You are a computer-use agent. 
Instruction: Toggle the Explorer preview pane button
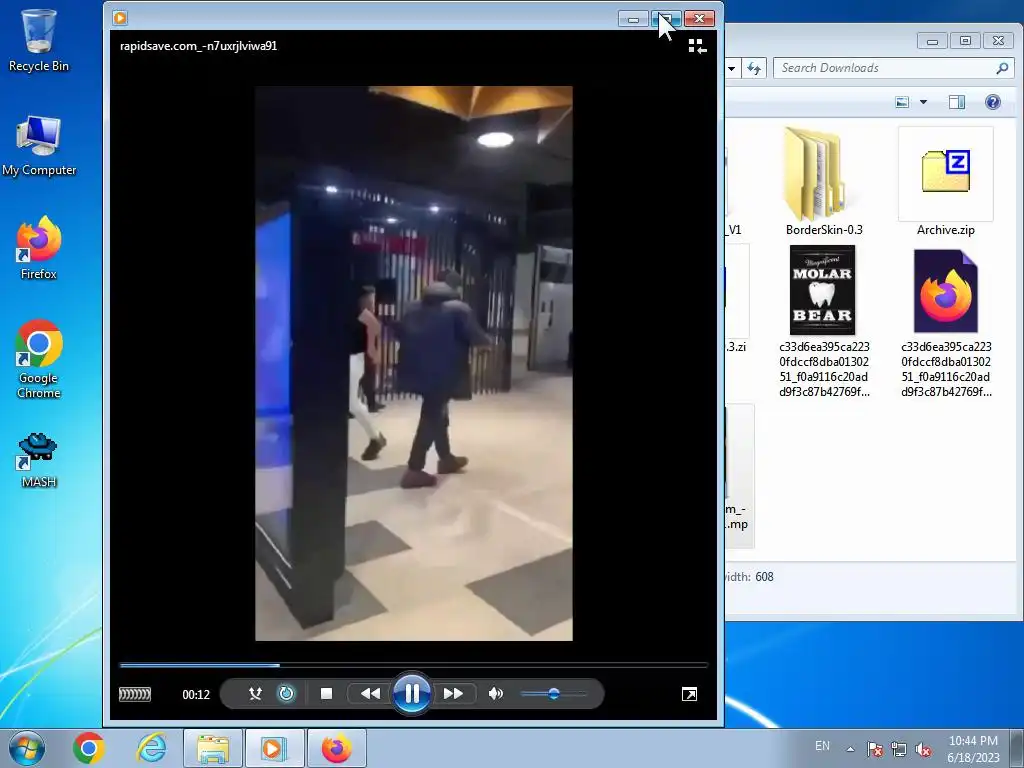click(957, 102)
